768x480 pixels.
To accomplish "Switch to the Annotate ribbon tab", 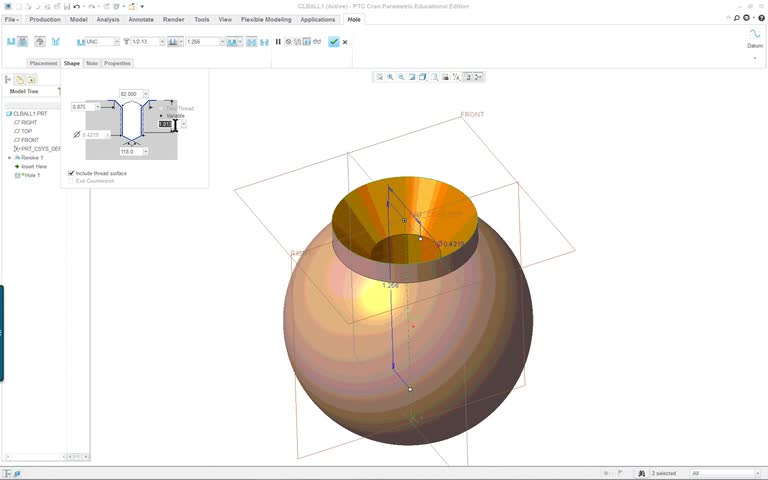I will [x=141, y=20].
